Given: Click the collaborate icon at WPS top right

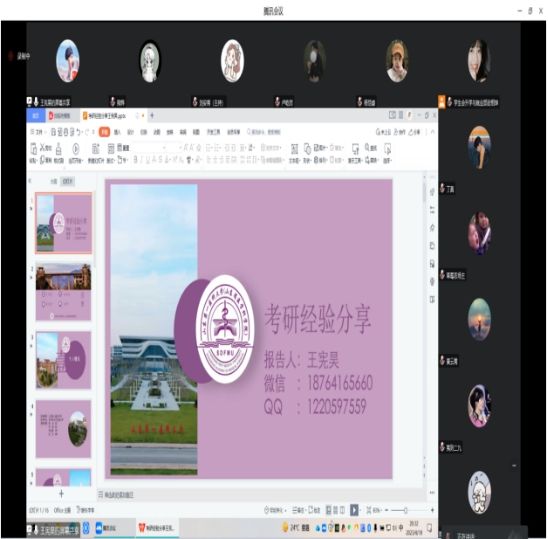Looking at the screenshot, I should point(399,132).
